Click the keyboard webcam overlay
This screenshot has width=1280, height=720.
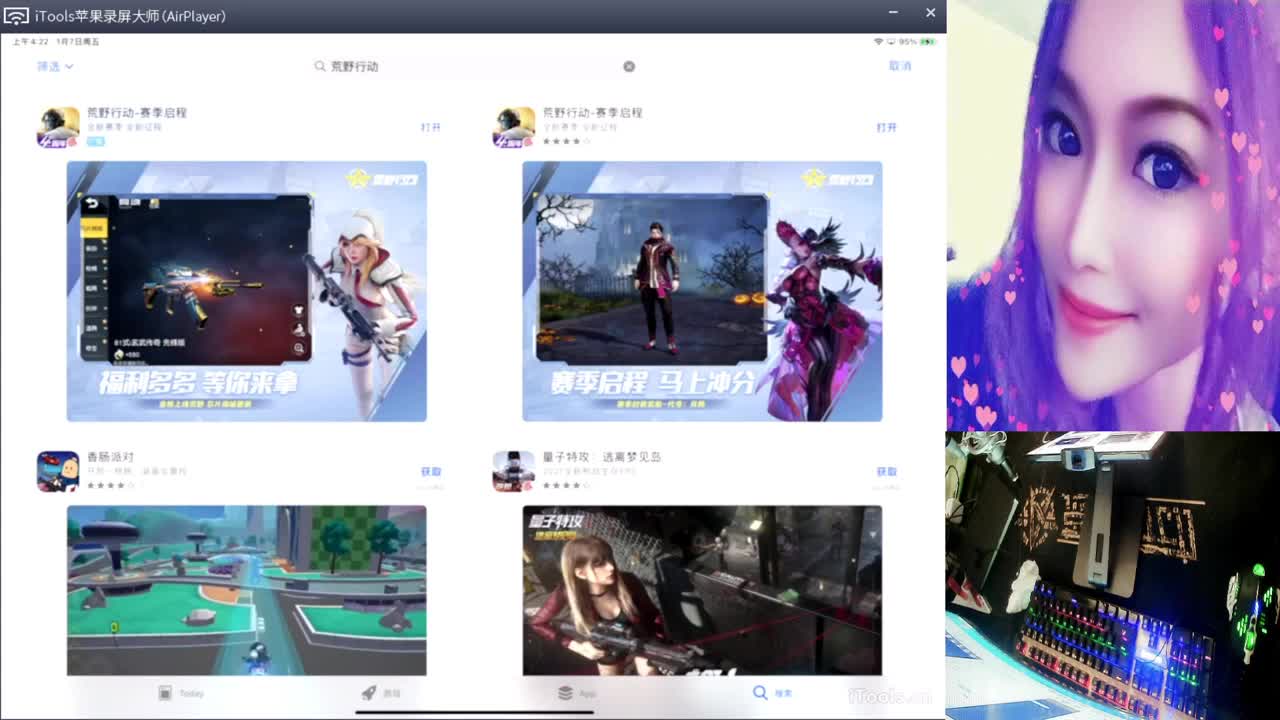(x=1113, y=576)
